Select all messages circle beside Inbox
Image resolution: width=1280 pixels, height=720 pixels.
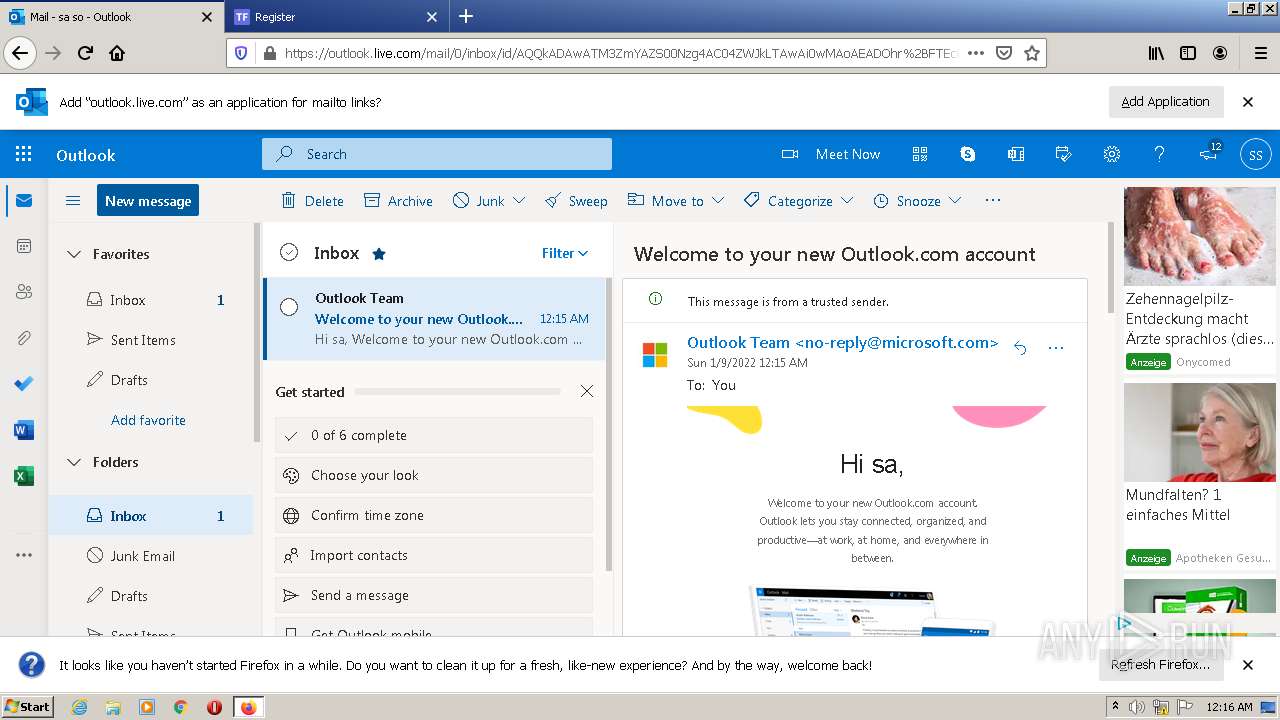click(289, 252)
